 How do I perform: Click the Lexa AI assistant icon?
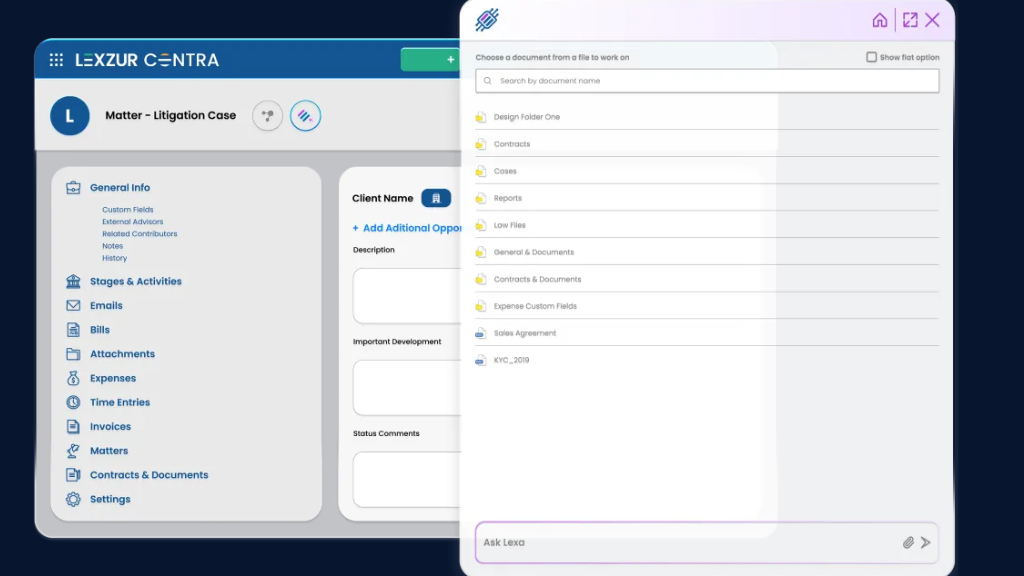[305, 116]
